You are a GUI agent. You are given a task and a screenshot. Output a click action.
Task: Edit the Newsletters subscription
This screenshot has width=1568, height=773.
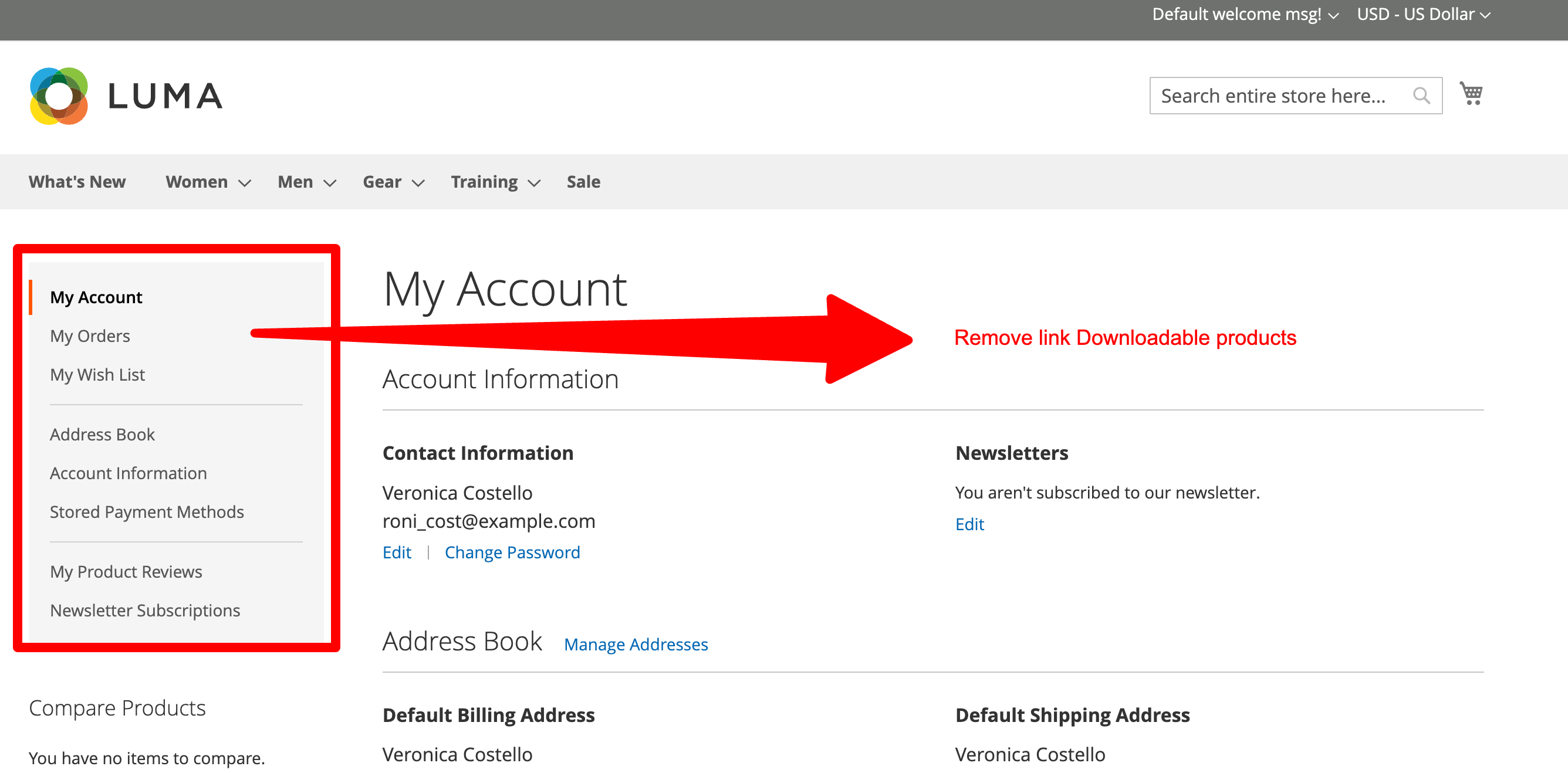tap(969, 524)
